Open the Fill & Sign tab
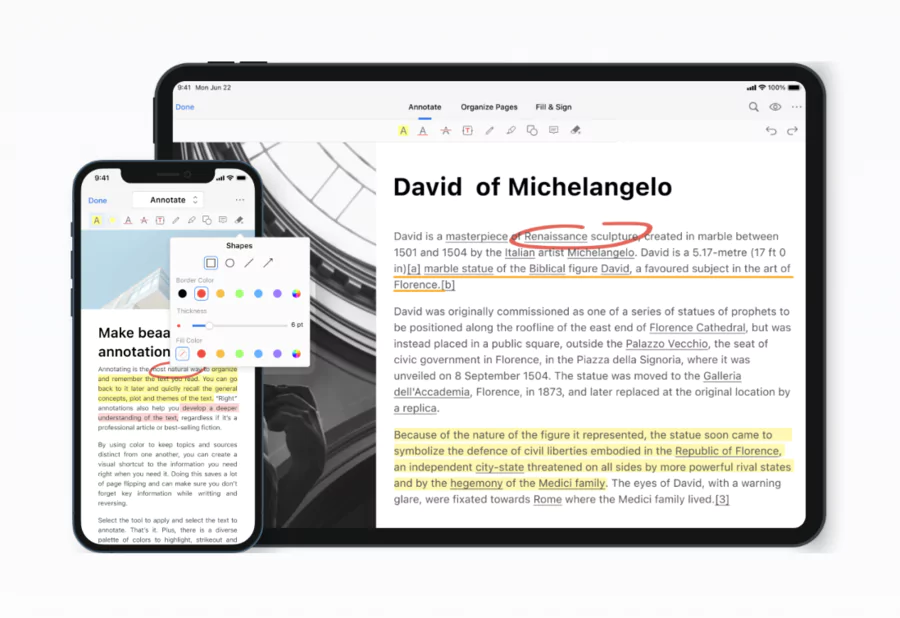This screenshot has height=618, width=900. 553,107
